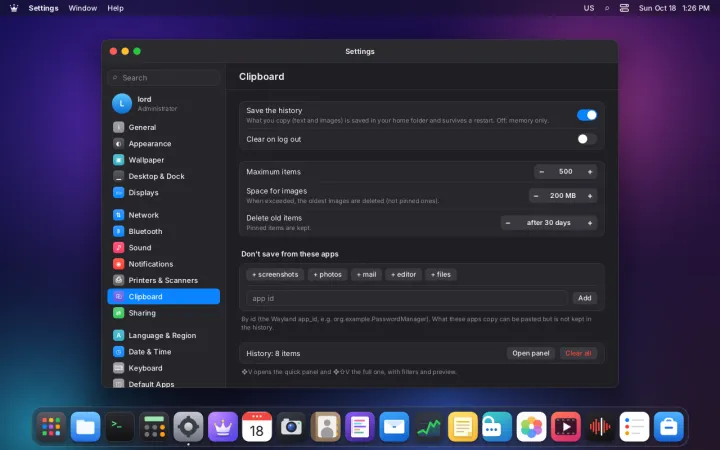Decrease Space for images size

536,196
